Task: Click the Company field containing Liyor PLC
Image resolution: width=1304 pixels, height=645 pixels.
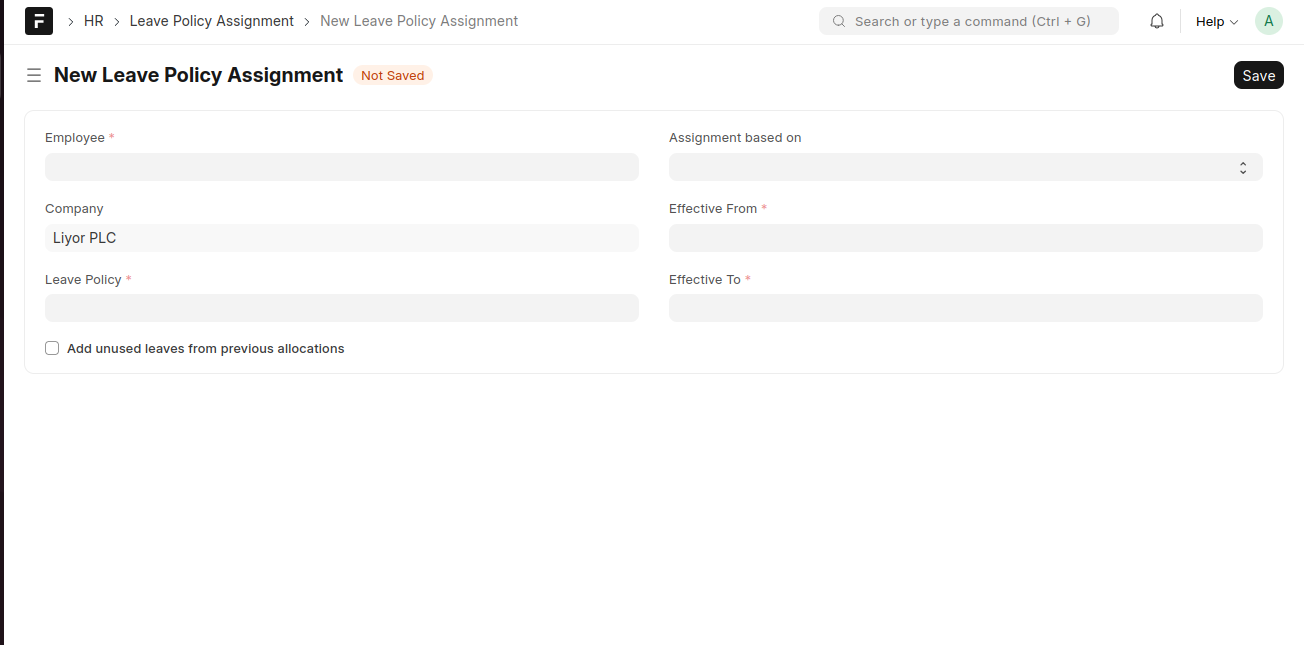Action: click(341, 238)
